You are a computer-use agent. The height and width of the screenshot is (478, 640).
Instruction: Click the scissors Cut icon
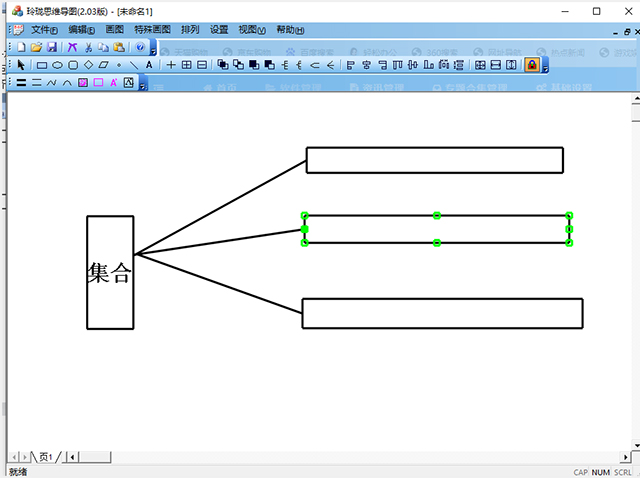pyautogui.click(x=88, y=47)
